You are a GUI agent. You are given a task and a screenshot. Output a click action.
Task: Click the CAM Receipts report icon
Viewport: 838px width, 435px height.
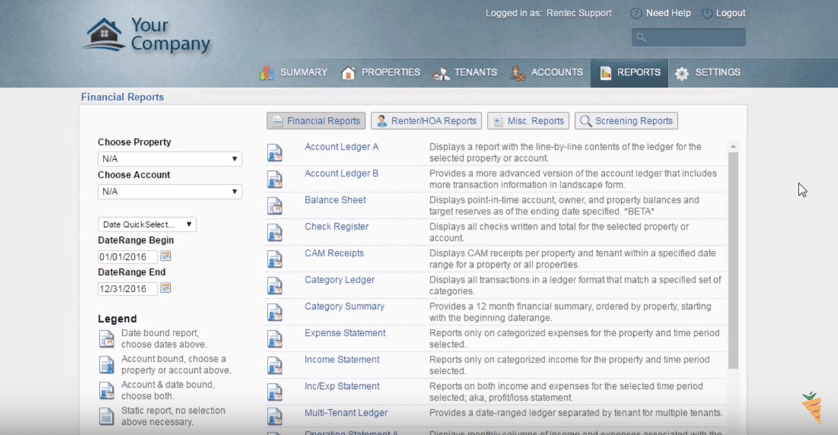275,259
